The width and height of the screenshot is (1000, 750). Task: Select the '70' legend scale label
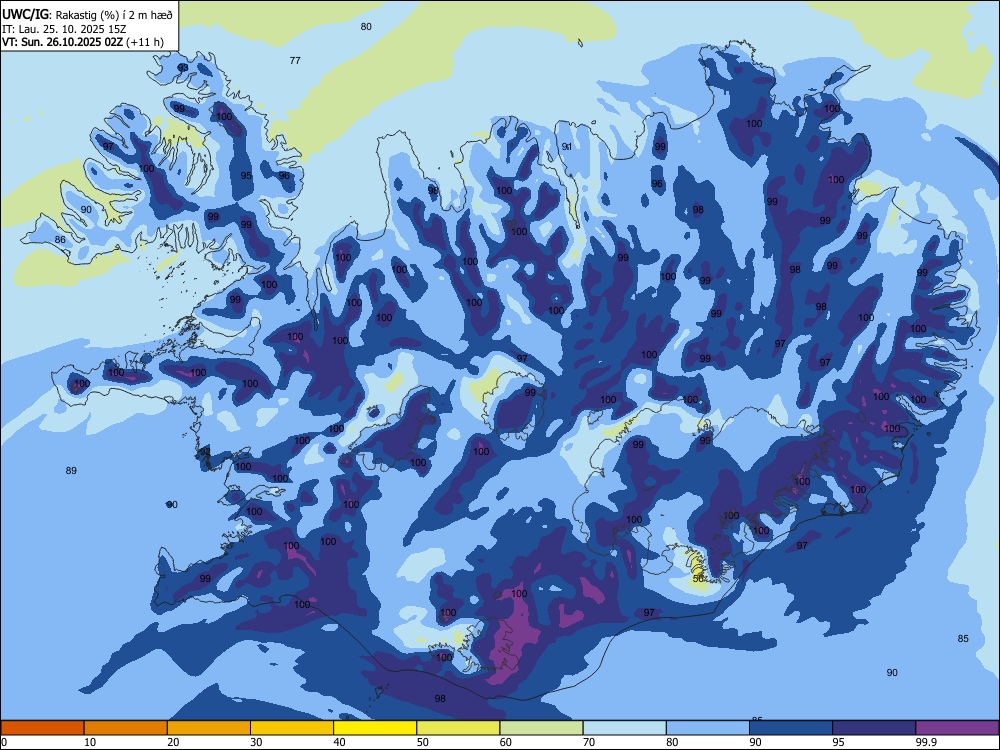coord(589,742)
